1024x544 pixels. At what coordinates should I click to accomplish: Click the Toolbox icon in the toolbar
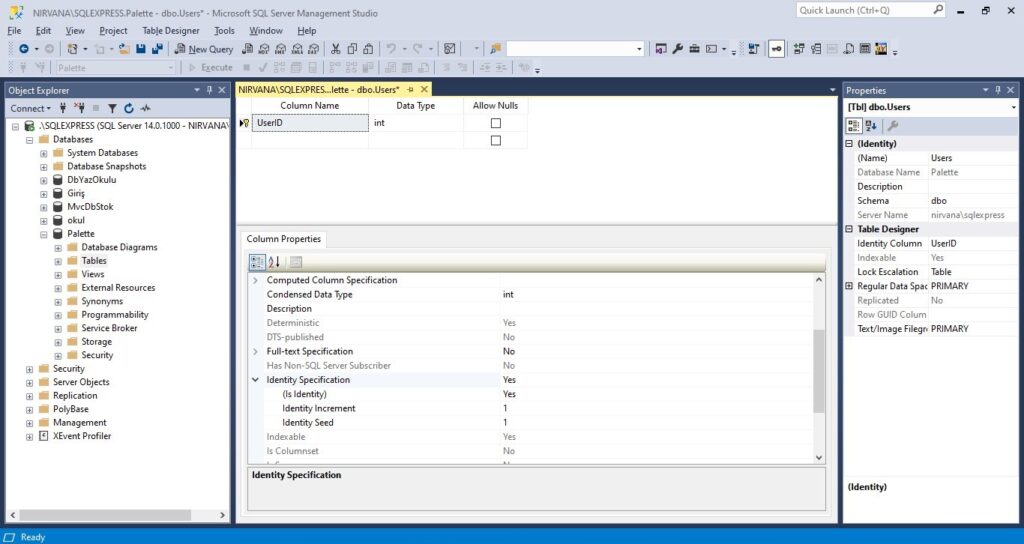[694, 49]
